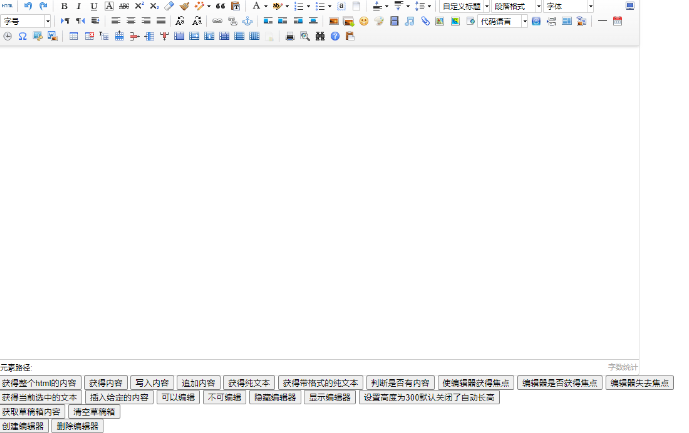Click the 隐藏编辑器 button
The width and height of the screenshot is (689, 433).
tap(275, 397)
